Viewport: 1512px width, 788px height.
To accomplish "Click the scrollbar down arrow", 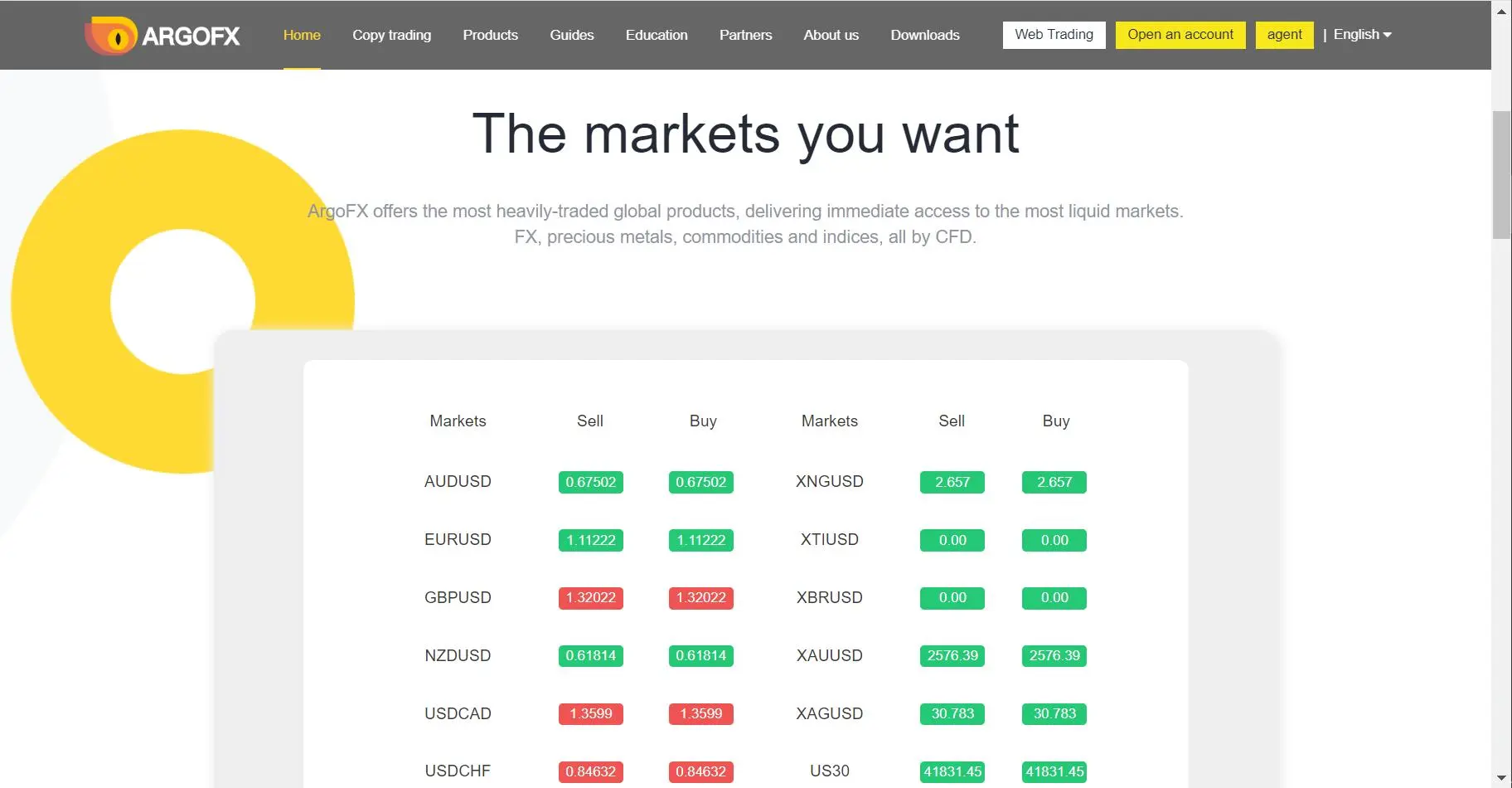I will (x=1501, y=778).
